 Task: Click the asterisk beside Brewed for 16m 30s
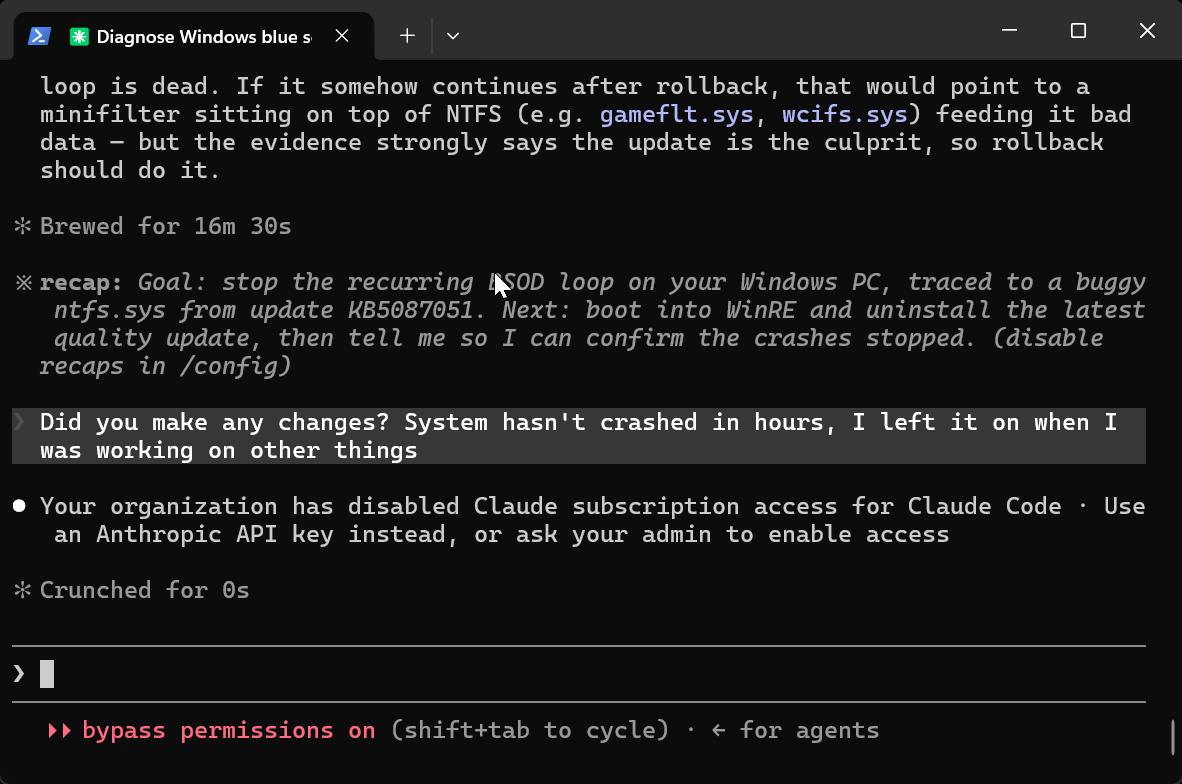coord(23,226)
